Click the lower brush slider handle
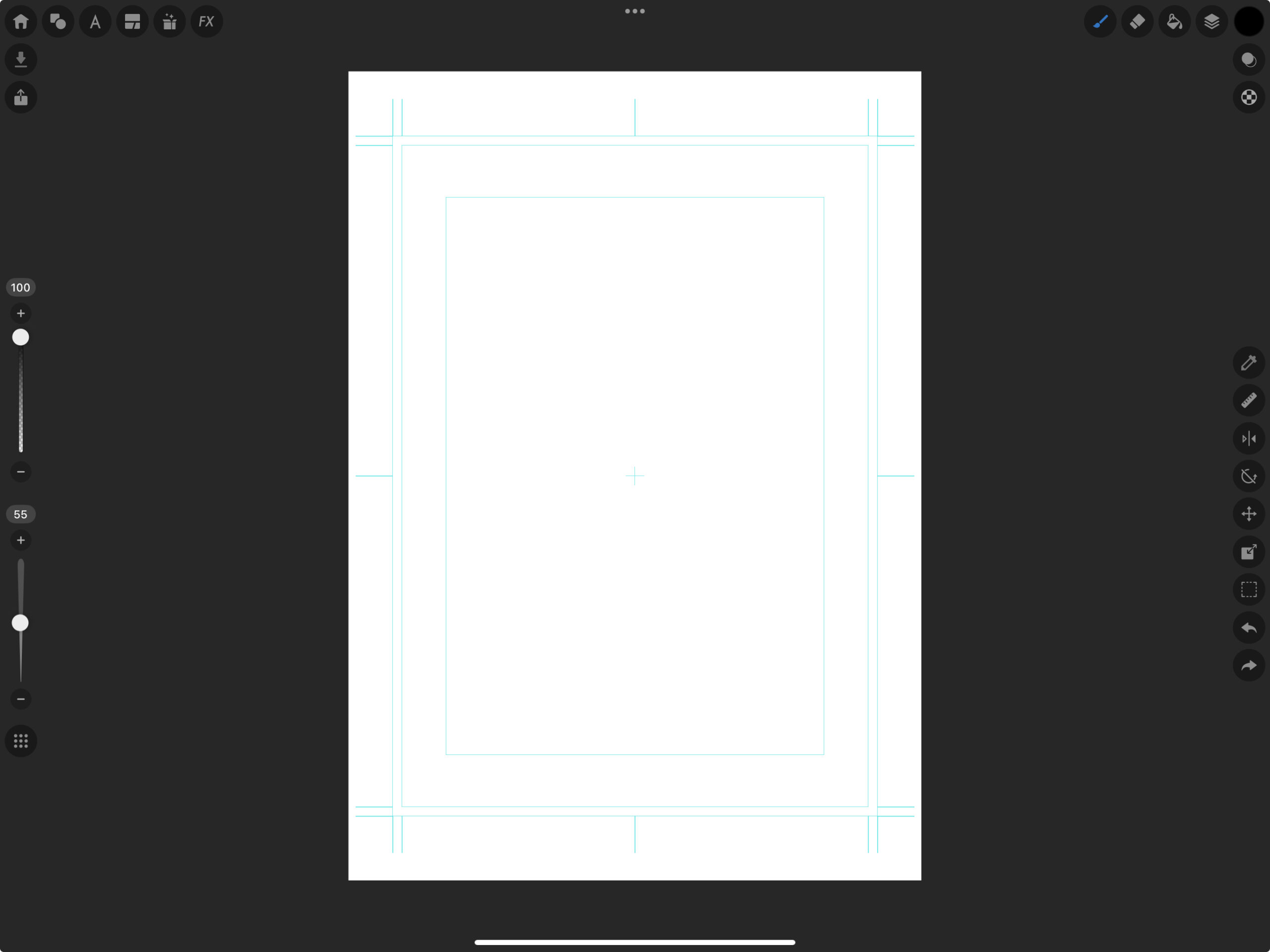 pyautogui.click(x=21, y=623)
